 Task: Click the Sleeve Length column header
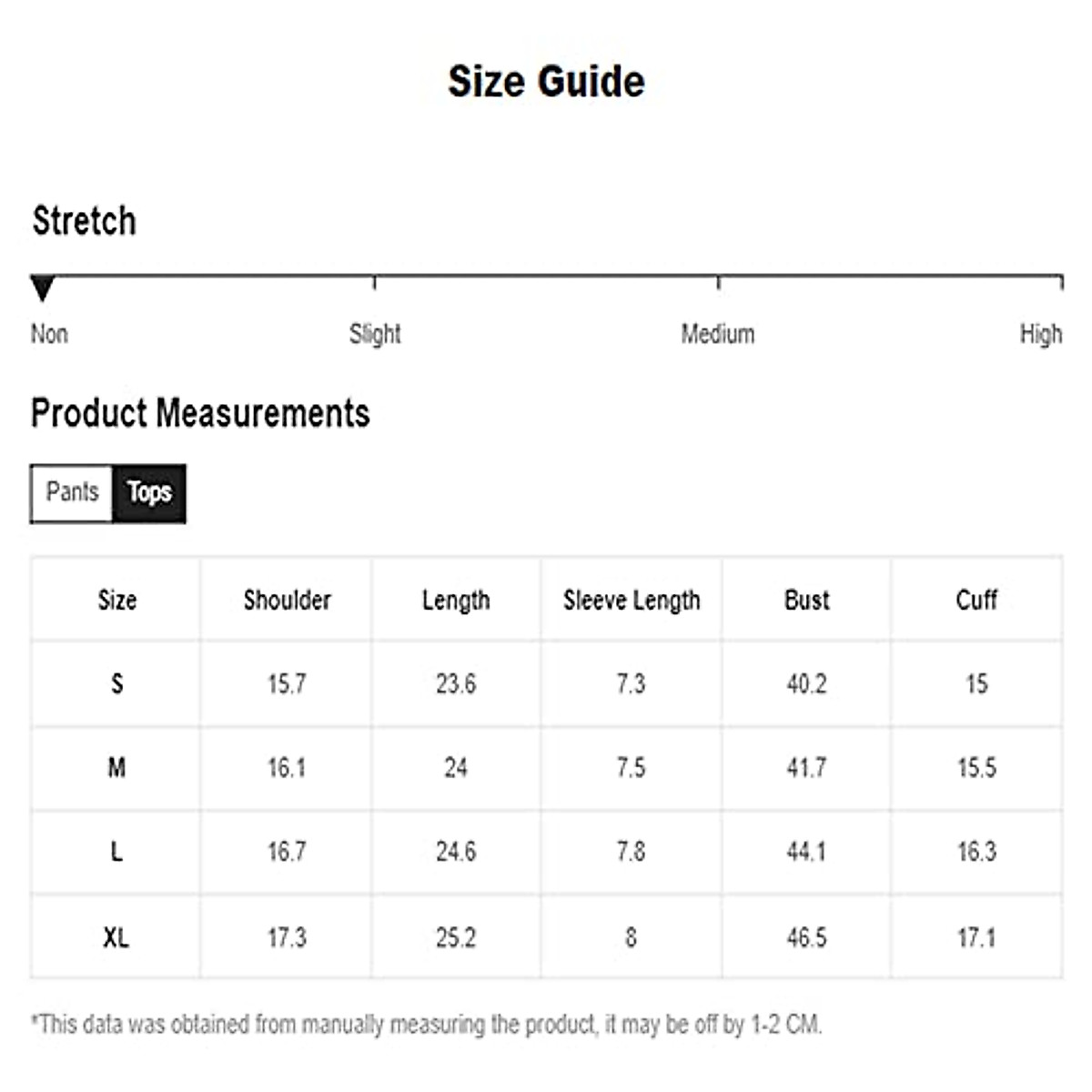point(632,601)
